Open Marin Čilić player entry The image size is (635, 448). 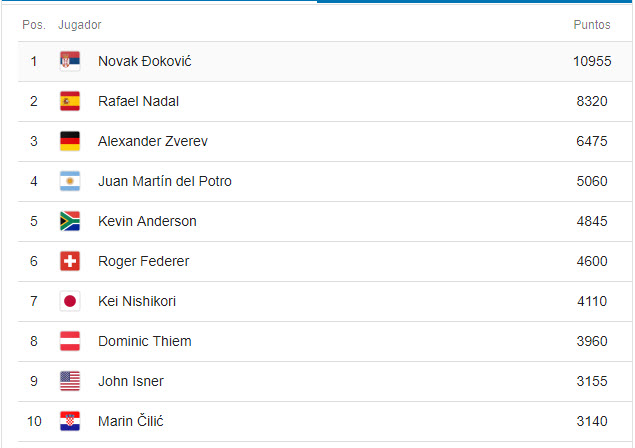pos(130,421)
